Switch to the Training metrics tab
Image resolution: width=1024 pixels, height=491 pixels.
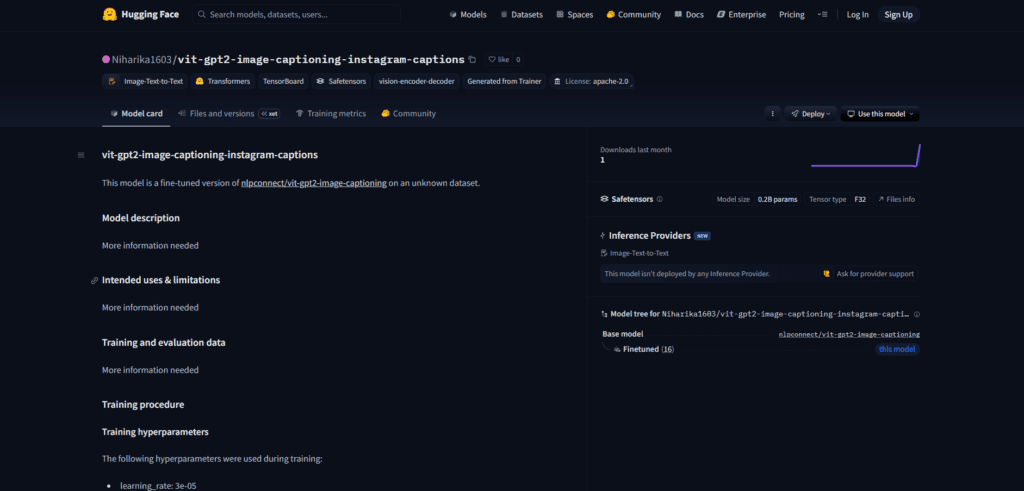pos(331,114)
